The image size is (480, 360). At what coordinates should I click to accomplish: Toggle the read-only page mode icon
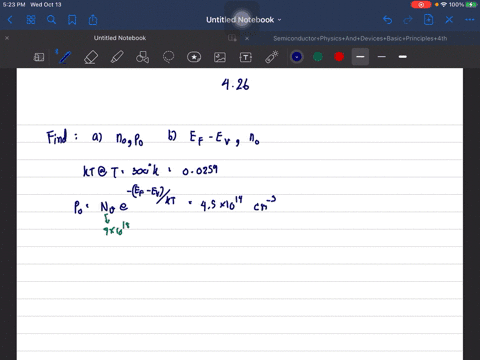click(x=39, y=57)
